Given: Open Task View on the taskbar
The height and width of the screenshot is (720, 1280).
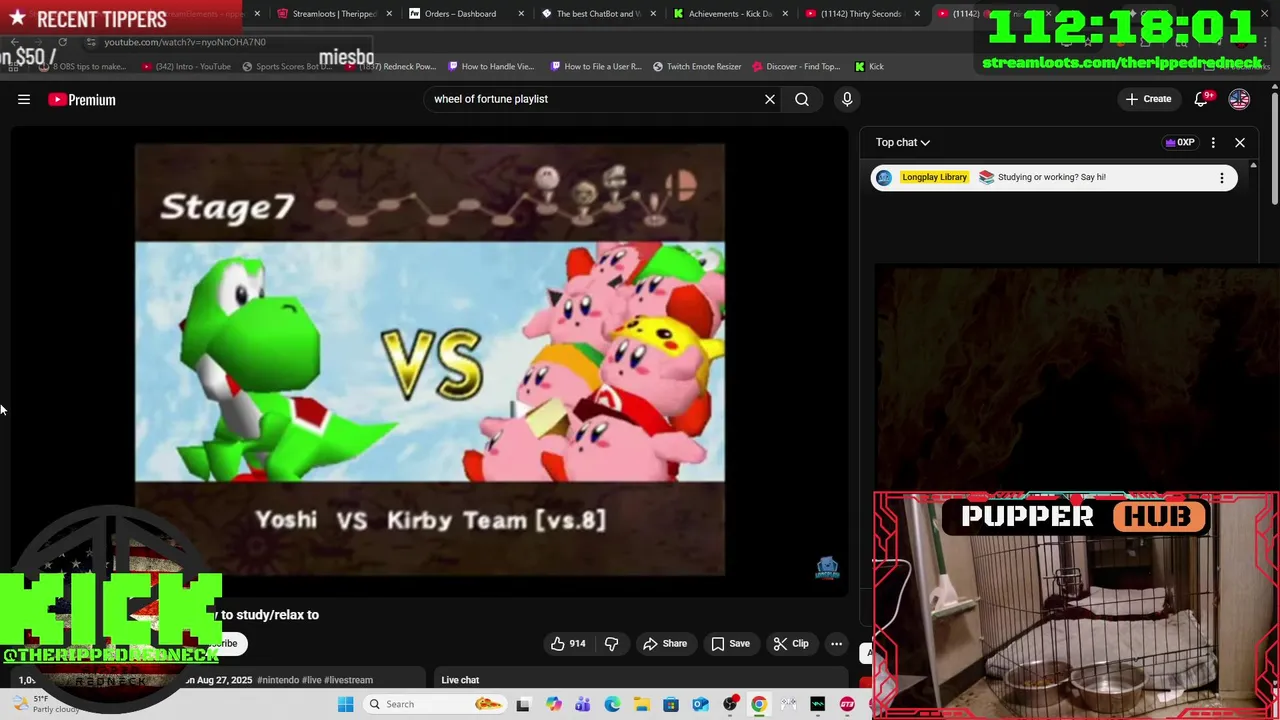Looking at the screenshot, I should (x=522, y=704).
